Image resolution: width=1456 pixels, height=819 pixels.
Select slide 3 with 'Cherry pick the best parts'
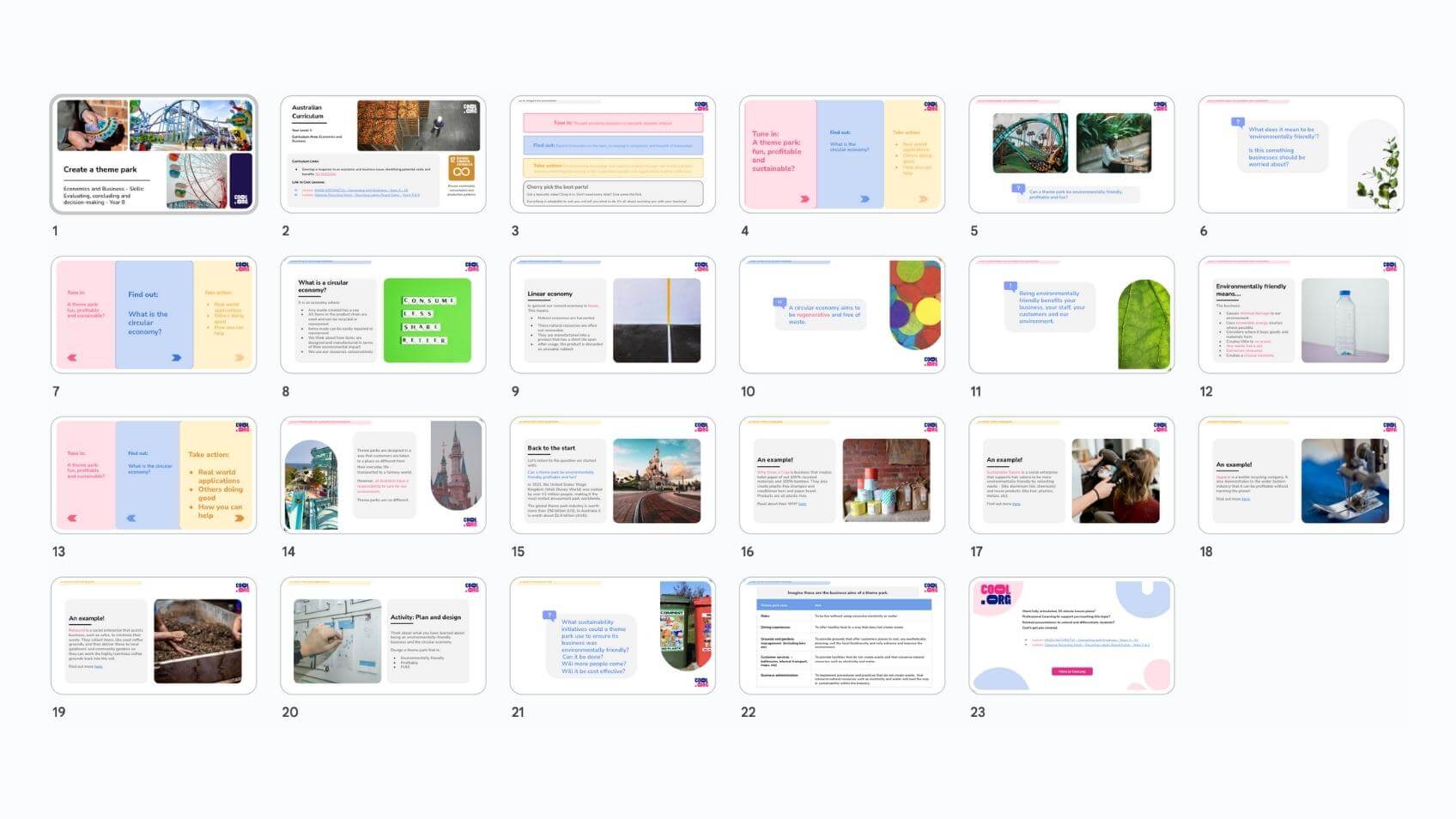[612, 155]
